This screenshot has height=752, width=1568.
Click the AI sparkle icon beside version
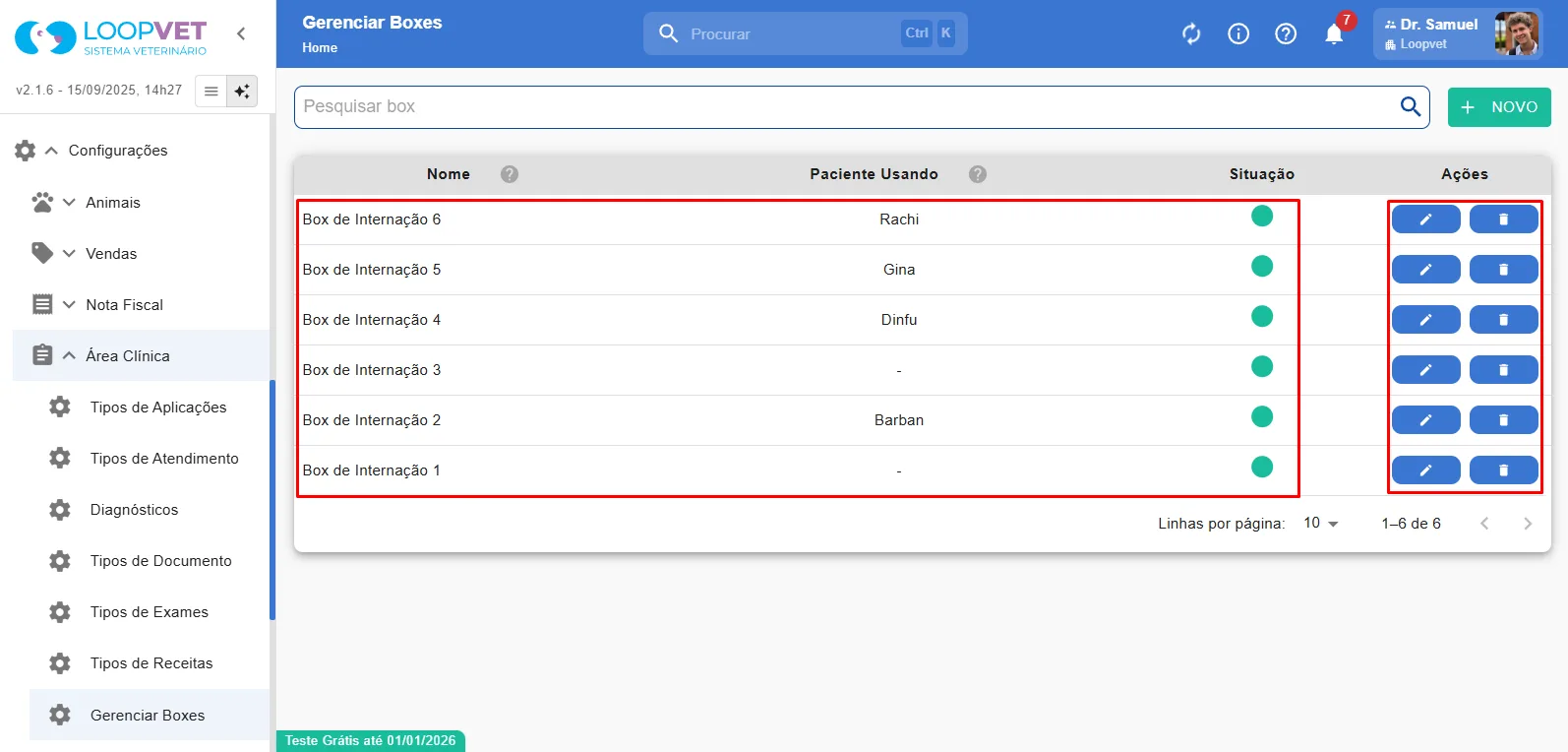[x=242, y=91]
